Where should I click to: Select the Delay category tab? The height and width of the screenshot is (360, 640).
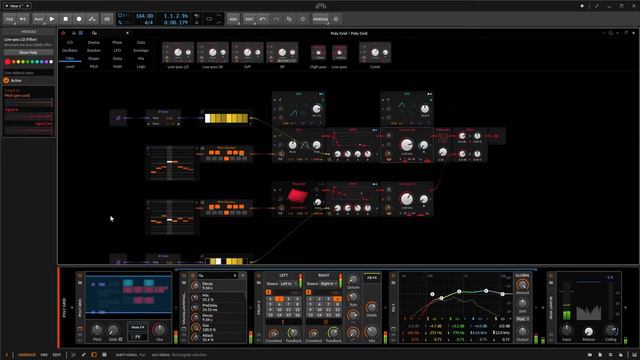[x=117, y=58]
